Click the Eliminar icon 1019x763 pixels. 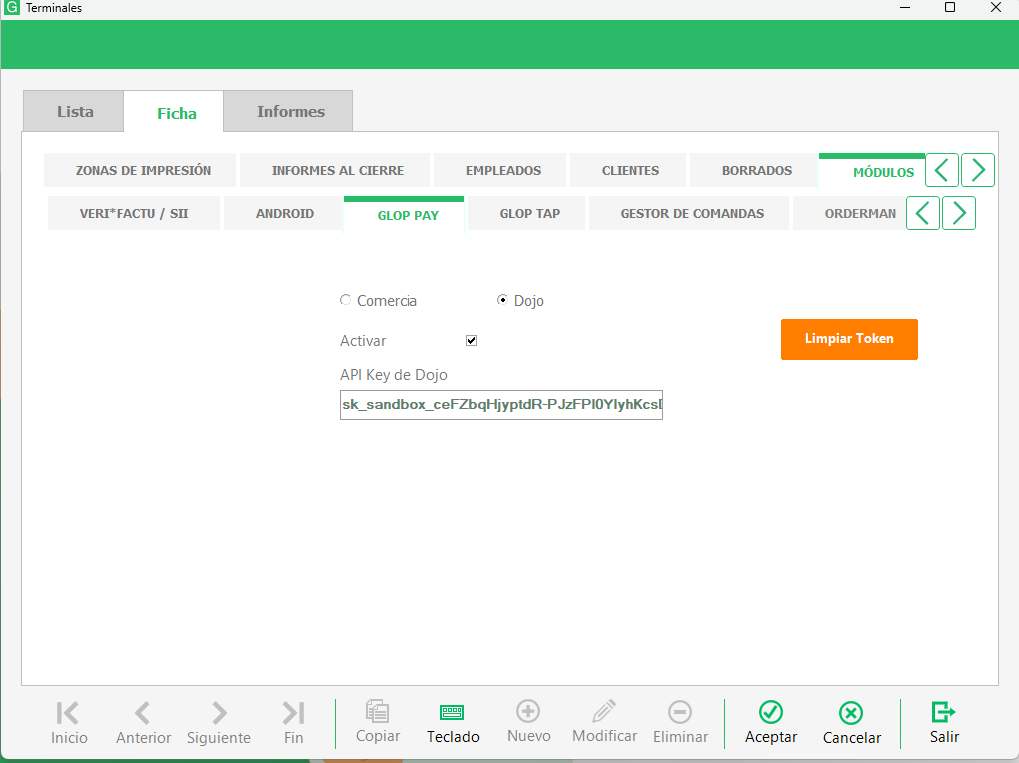(x=680, y=712)
